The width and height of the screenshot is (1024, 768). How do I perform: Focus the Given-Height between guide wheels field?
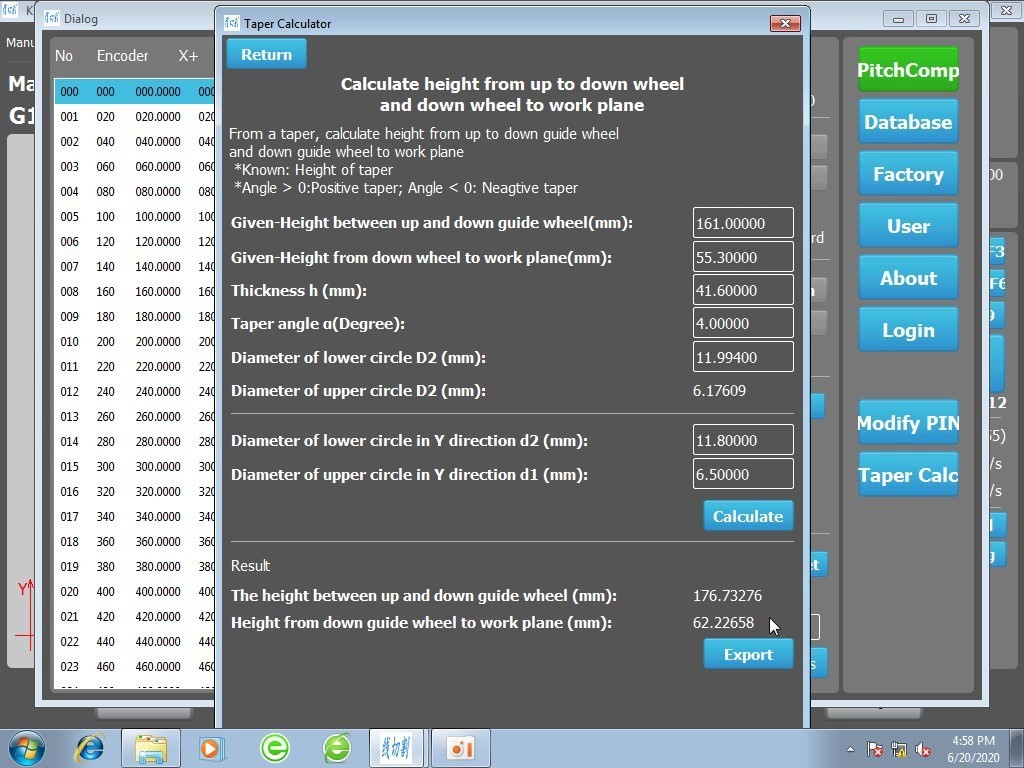pyautogui.click(x=743, y=223)
